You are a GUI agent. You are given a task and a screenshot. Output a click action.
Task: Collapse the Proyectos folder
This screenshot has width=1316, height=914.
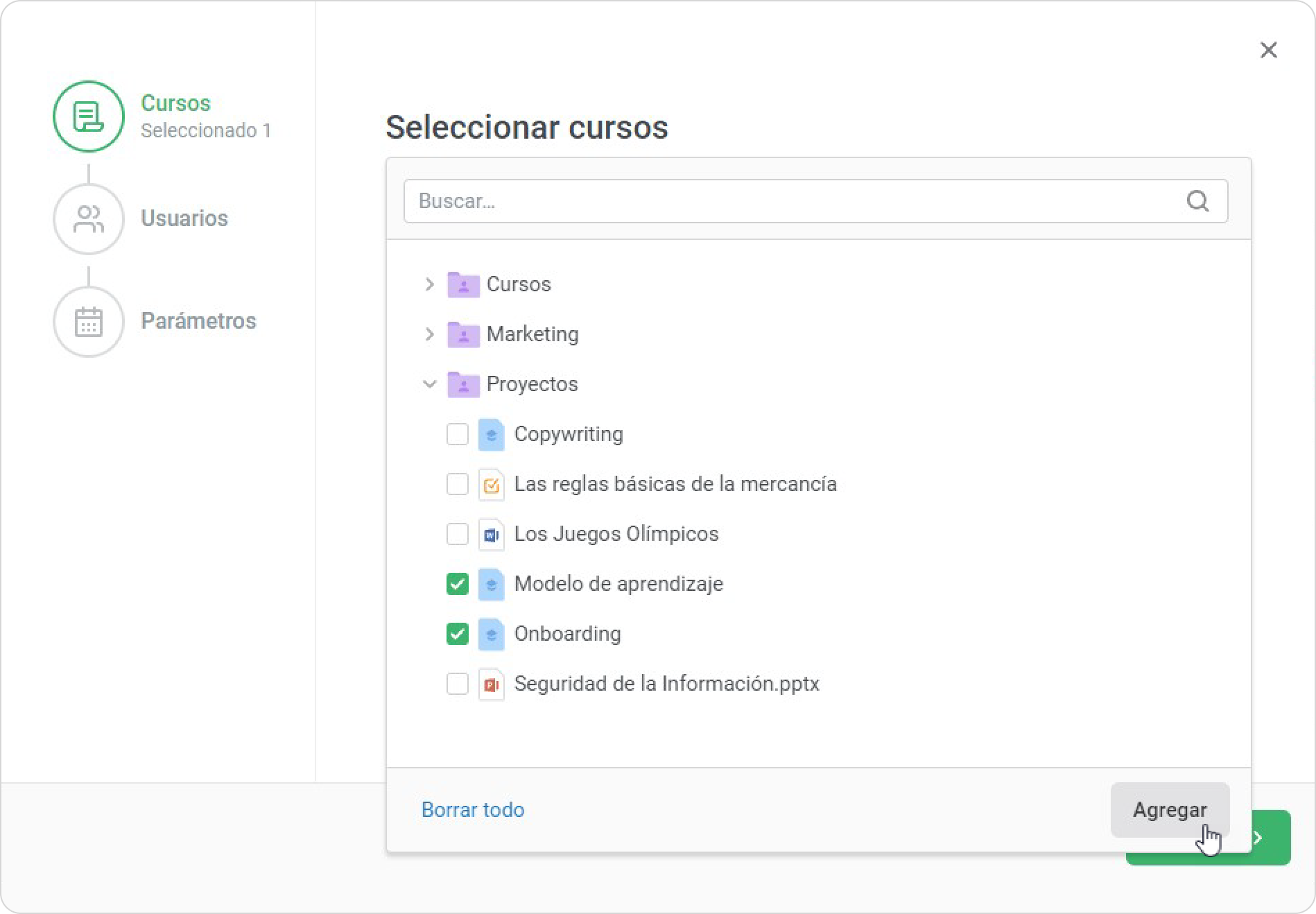[x=429, y=384]
